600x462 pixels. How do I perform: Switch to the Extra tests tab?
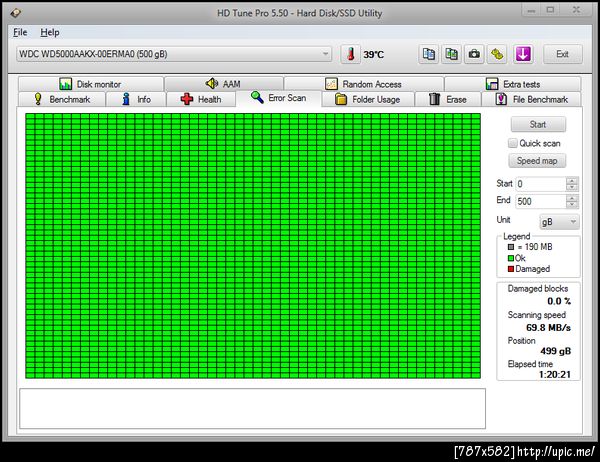tap(513, 84)
